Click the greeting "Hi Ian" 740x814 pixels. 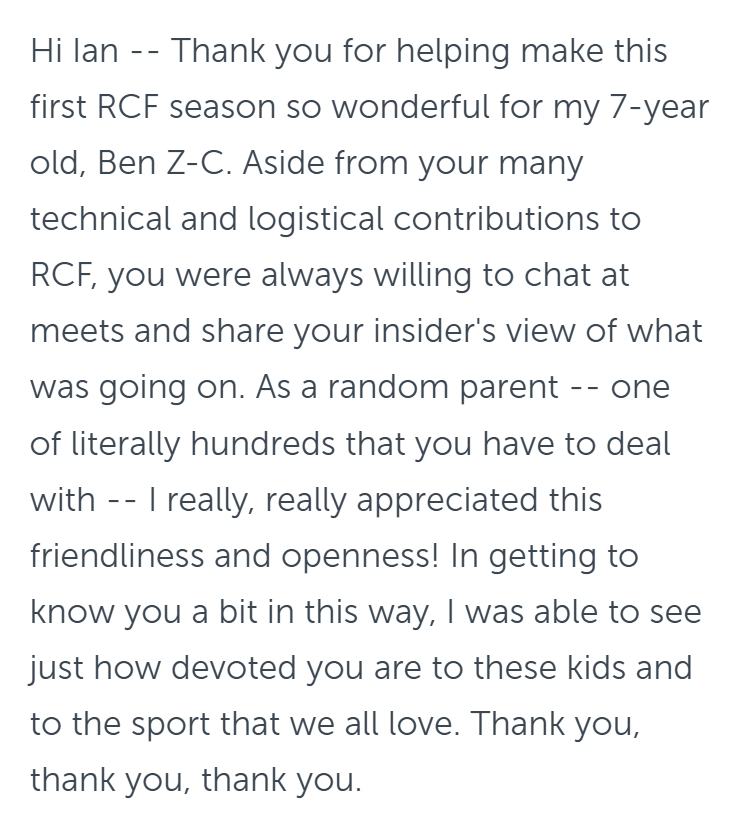click(x=74, y=52)
